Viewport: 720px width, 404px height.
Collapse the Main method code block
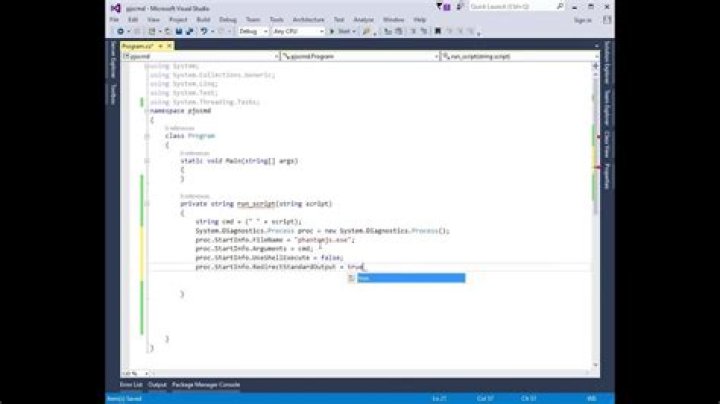(x=147, y=161)
